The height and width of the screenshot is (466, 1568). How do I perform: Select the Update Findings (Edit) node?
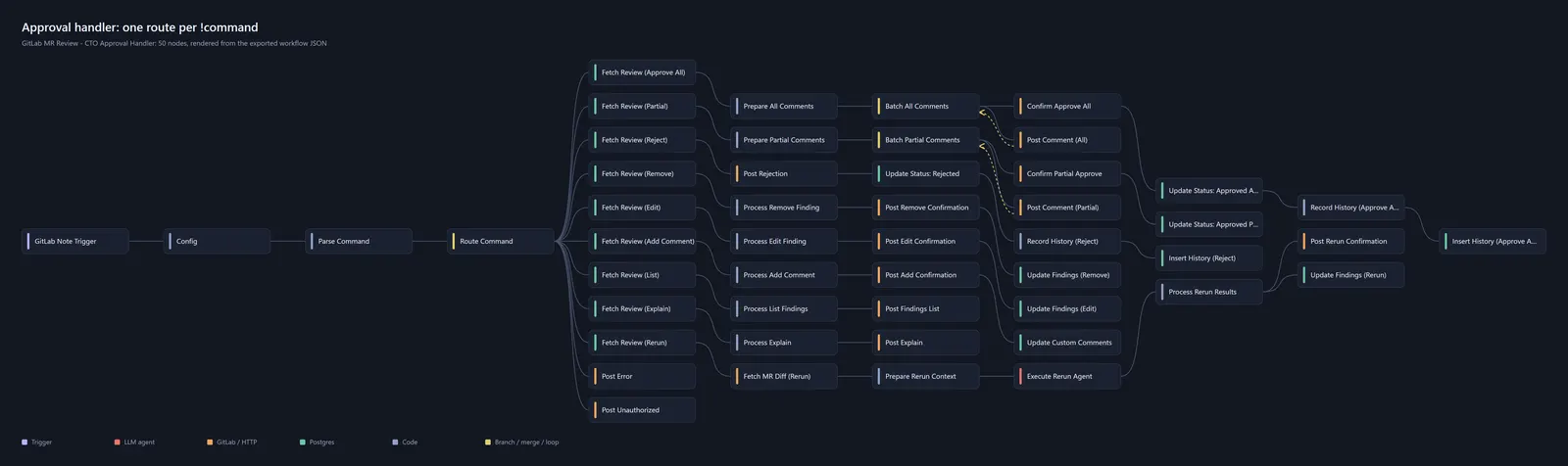pos(1067,308)
